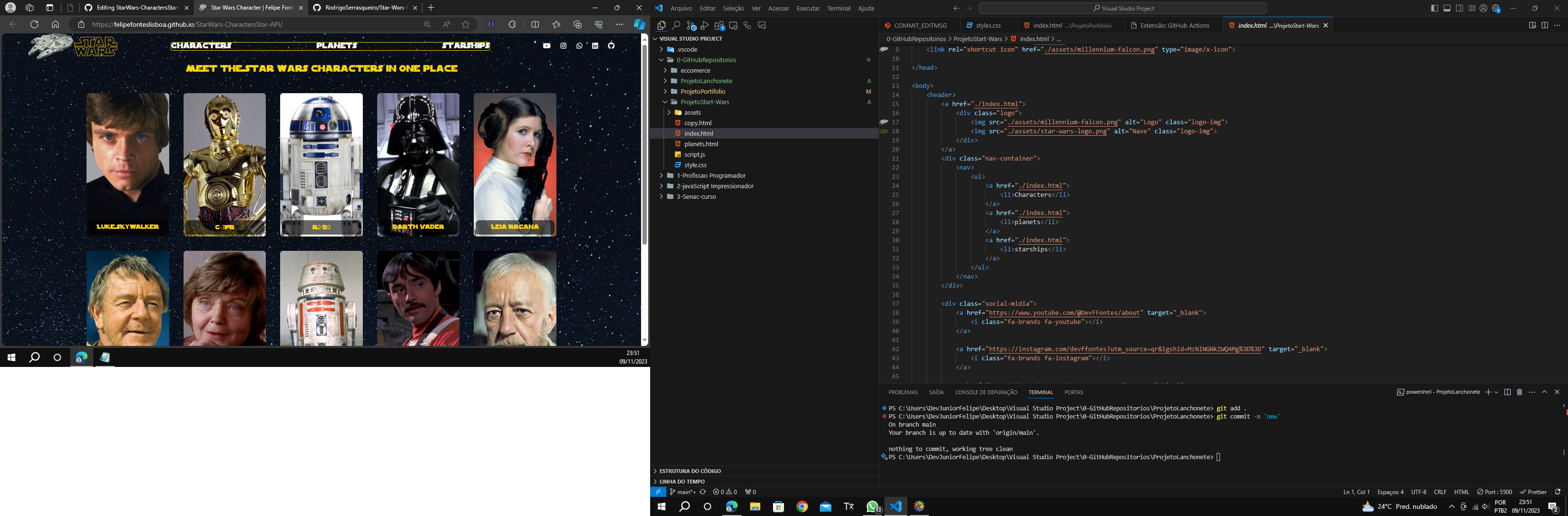Open Extensions view with update badge
Viewport: 1568px width, 516px height.
pyautogui.click(x=719, y=25)
